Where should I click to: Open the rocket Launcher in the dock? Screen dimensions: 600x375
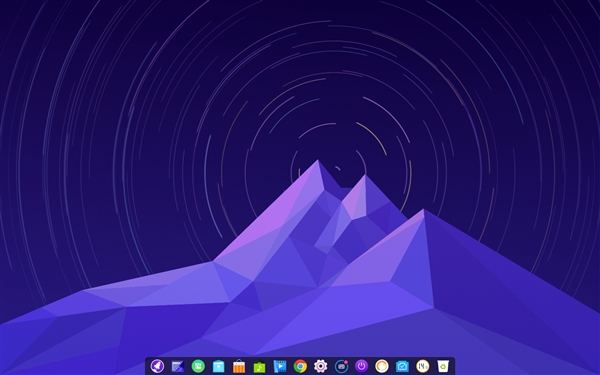(x=157, y=366)
